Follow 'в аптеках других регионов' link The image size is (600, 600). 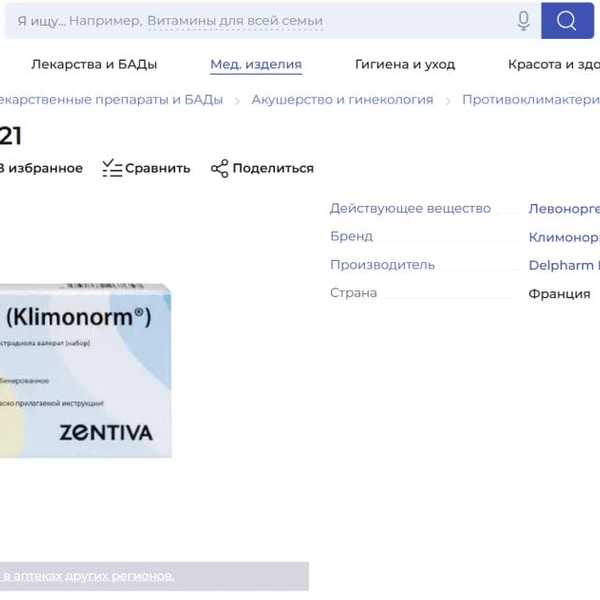(x=88, y=576)
